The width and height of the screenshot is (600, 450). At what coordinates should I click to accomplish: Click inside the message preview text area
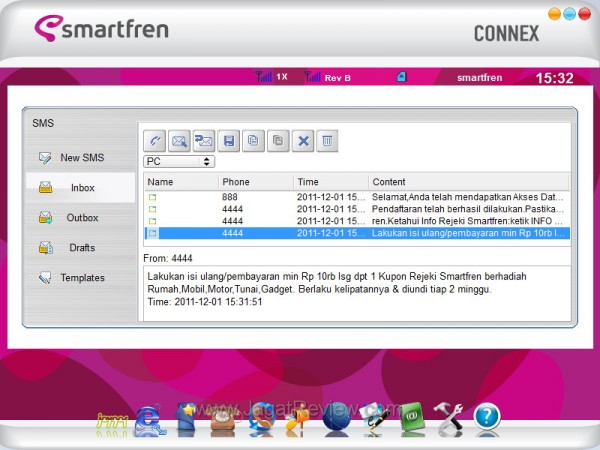coord(357,293)
